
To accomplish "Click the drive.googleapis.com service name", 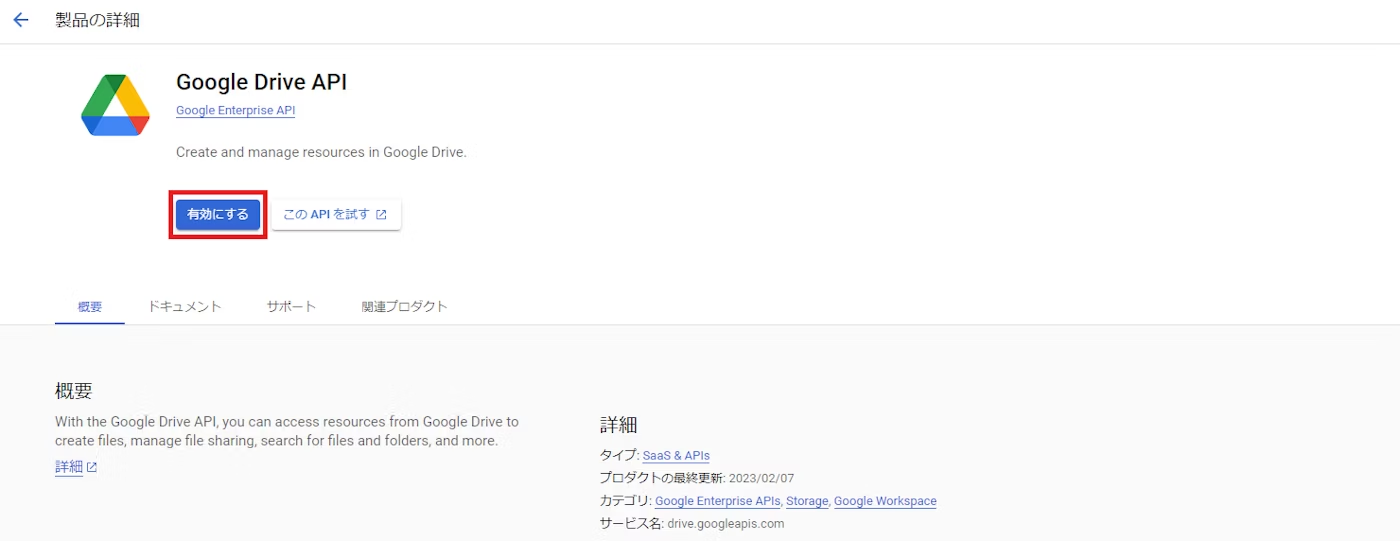I will pyautogui.click(x=726, y=524).
